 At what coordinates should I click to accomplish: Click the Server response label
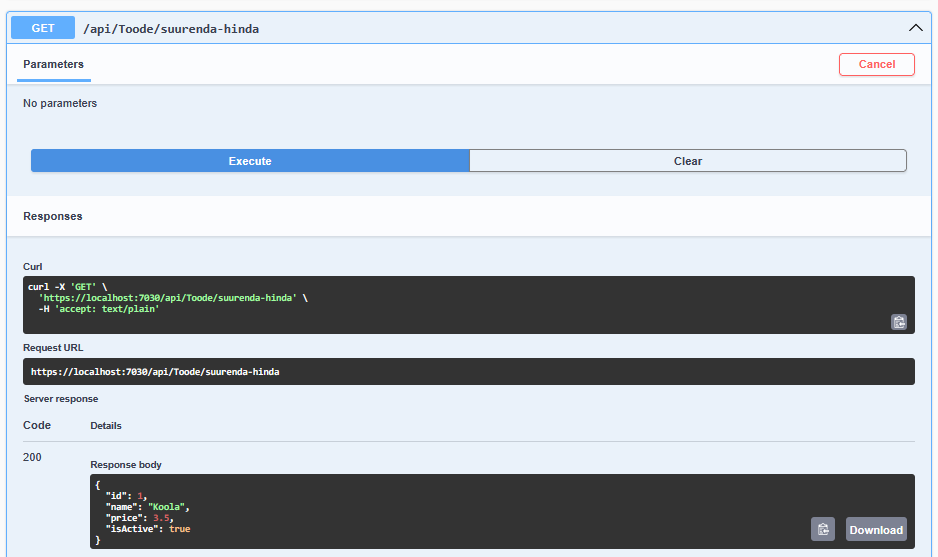[61, 399]
